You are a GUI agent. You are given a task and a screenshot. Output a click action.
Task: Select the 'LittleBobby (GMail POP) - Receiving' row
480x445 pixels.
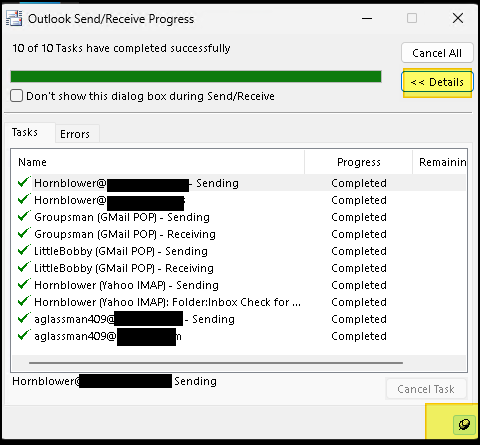pyautogui.click(x=239, y=268)
